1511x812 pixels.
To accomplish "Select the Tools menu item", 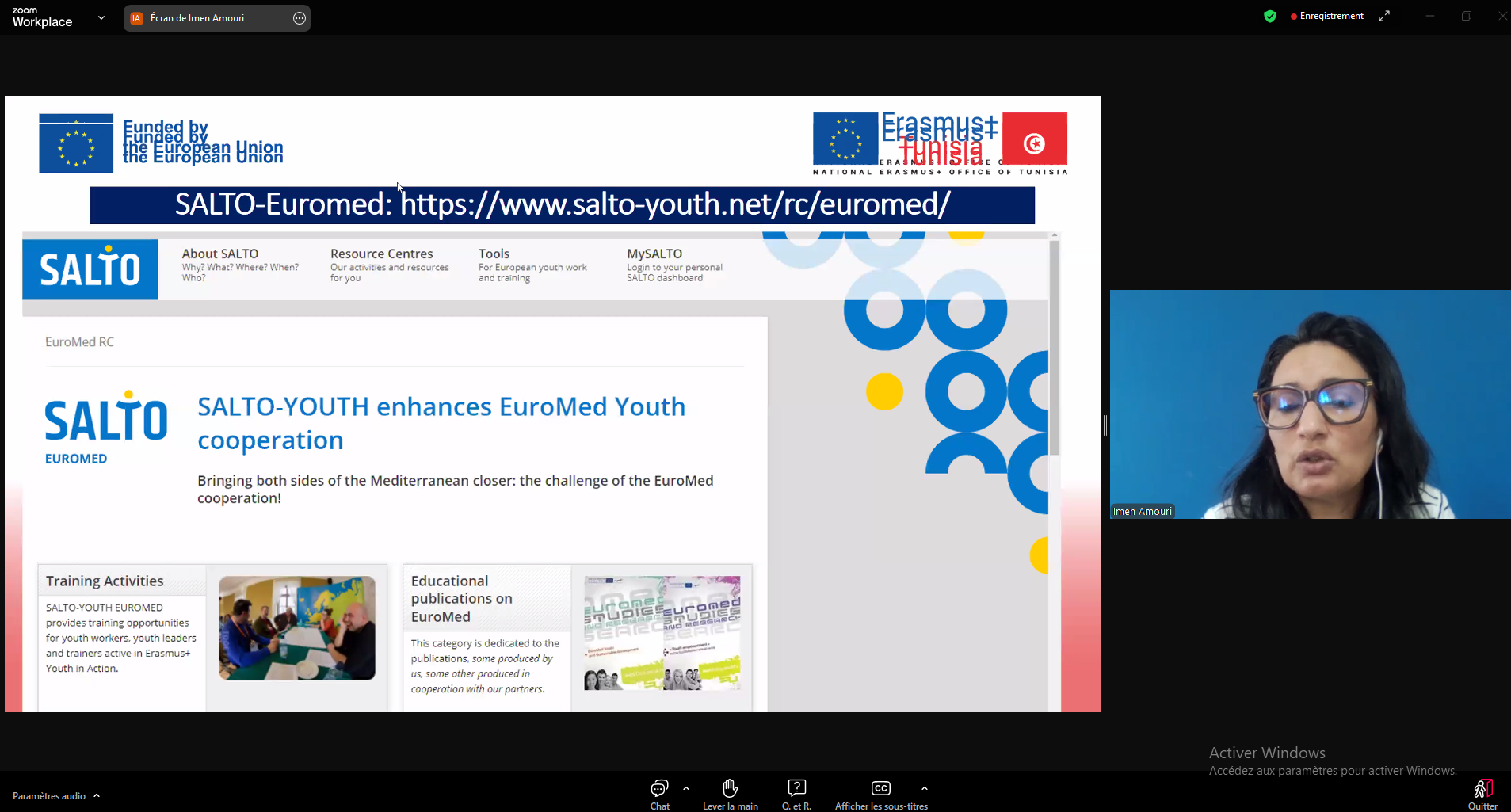I will [494, 254].
